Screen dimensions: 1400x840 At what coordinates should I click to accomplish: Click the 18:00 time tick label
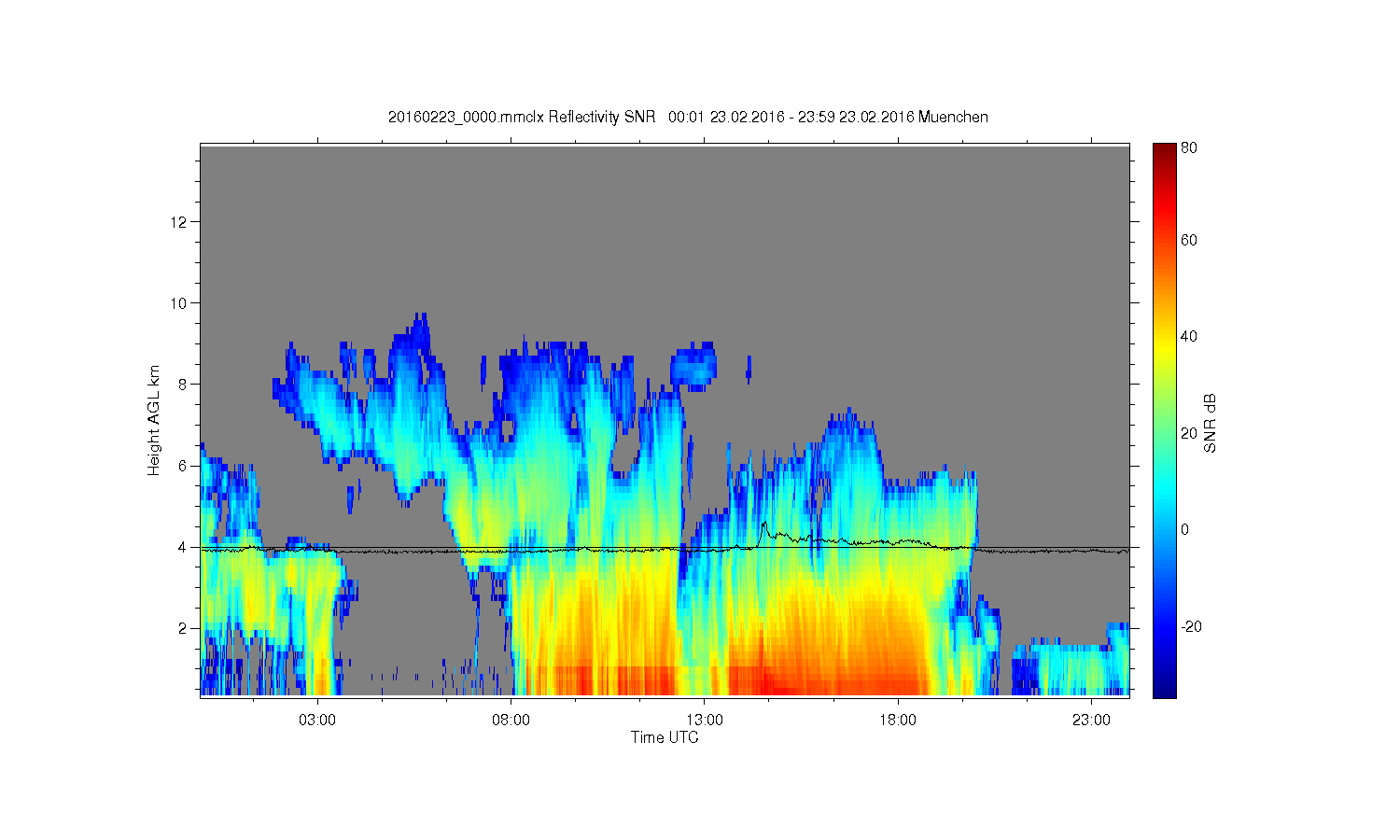tap(898, 721)
